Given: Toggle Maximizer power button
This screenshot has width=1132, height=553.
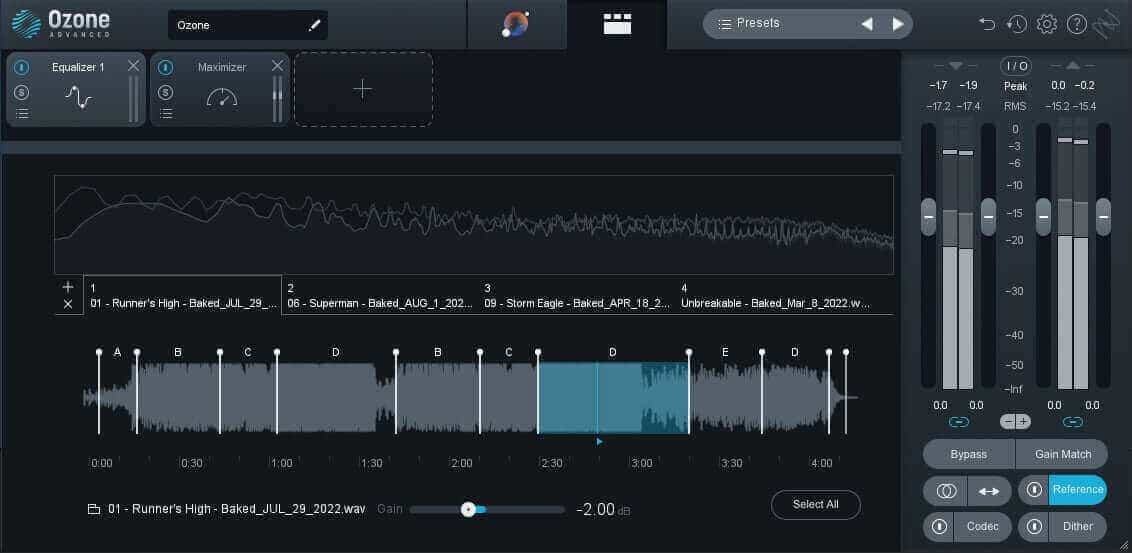Looking at the screenshot, I should [x=165, y=67].
